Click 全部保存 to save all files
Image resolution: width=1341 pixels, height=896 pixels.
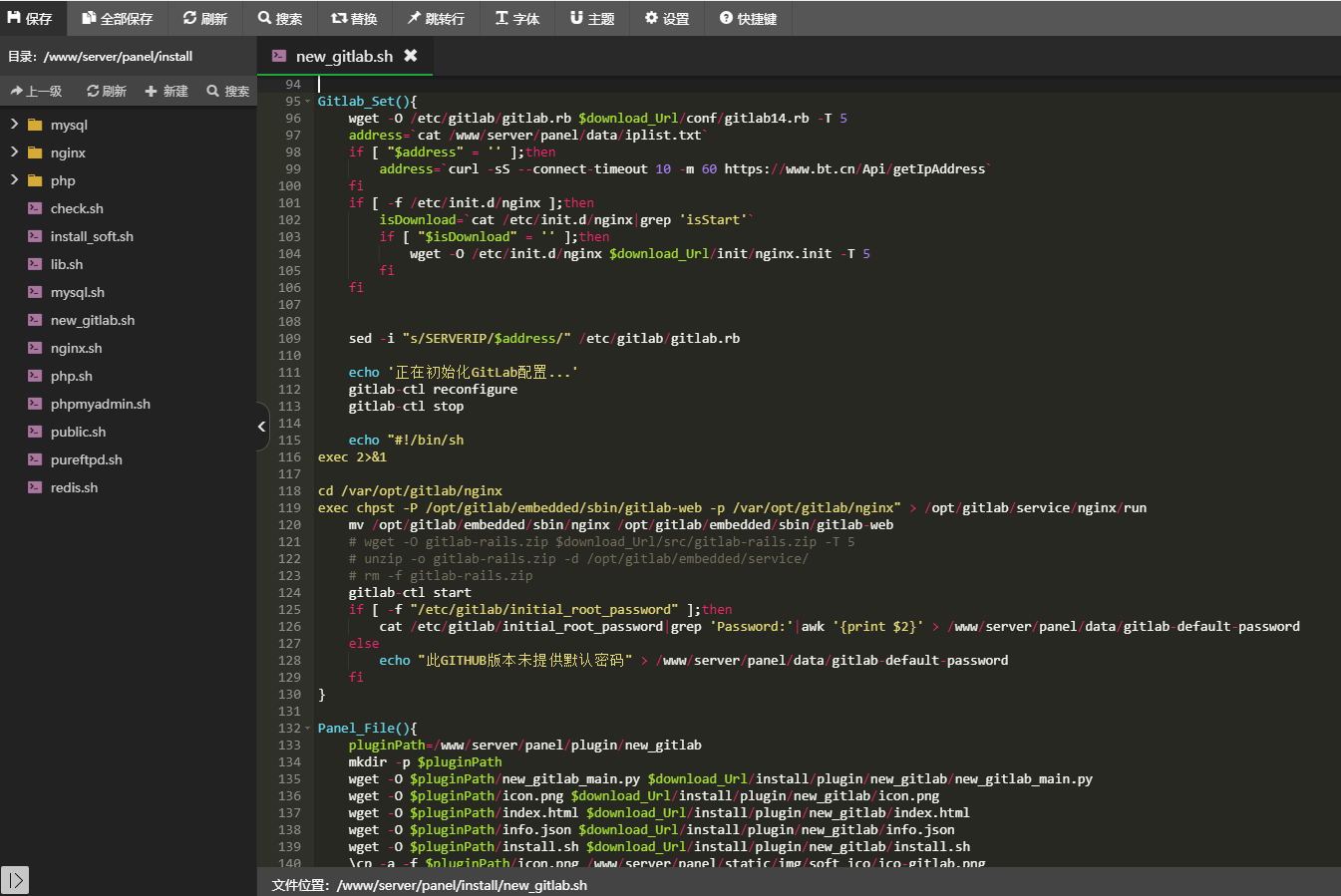coord(118,18)
